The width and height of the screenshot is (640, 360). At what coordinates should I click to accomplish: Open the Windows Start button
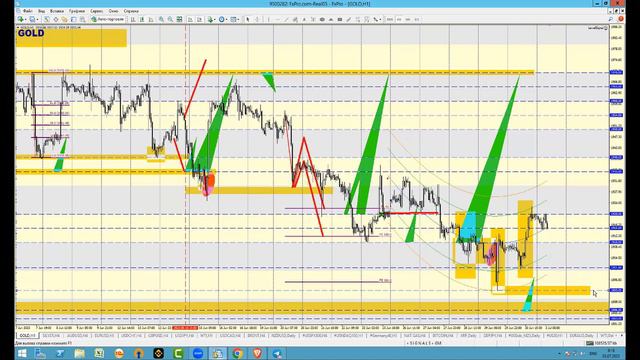(x=22, y=353)
